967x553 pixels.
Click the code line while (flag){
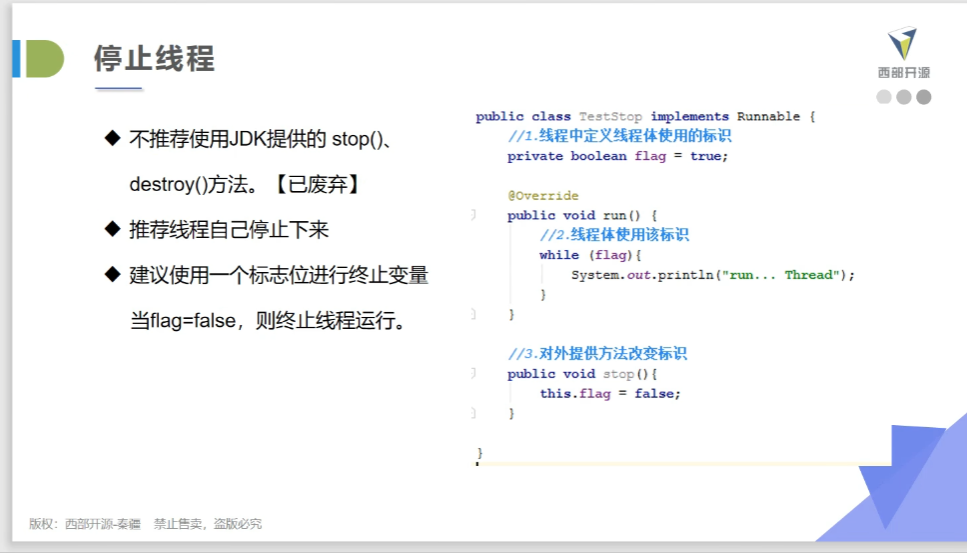tap(590, 255)
